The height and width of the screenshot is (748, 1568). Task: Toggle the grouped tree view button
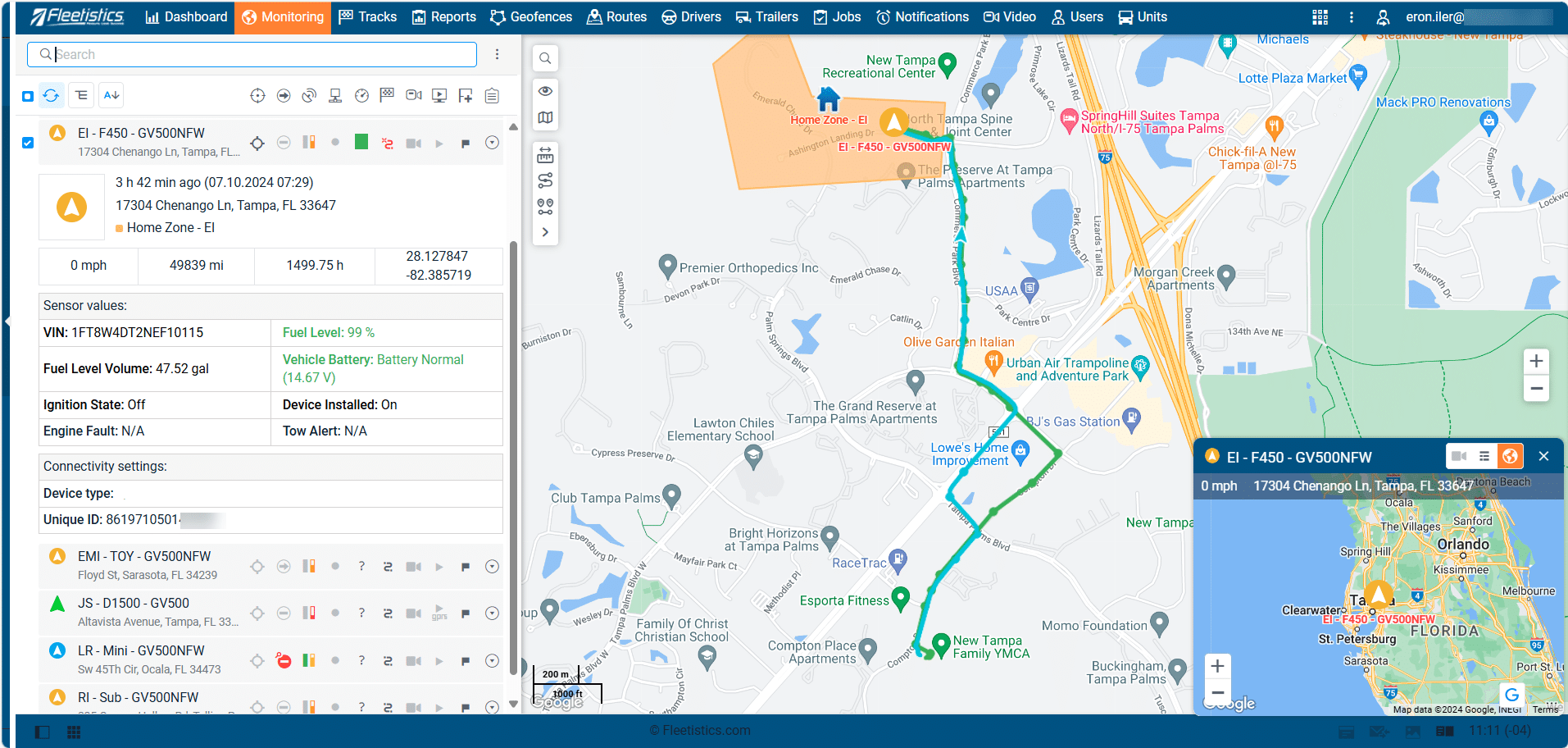pyautogui.click(x=81, y=95)
